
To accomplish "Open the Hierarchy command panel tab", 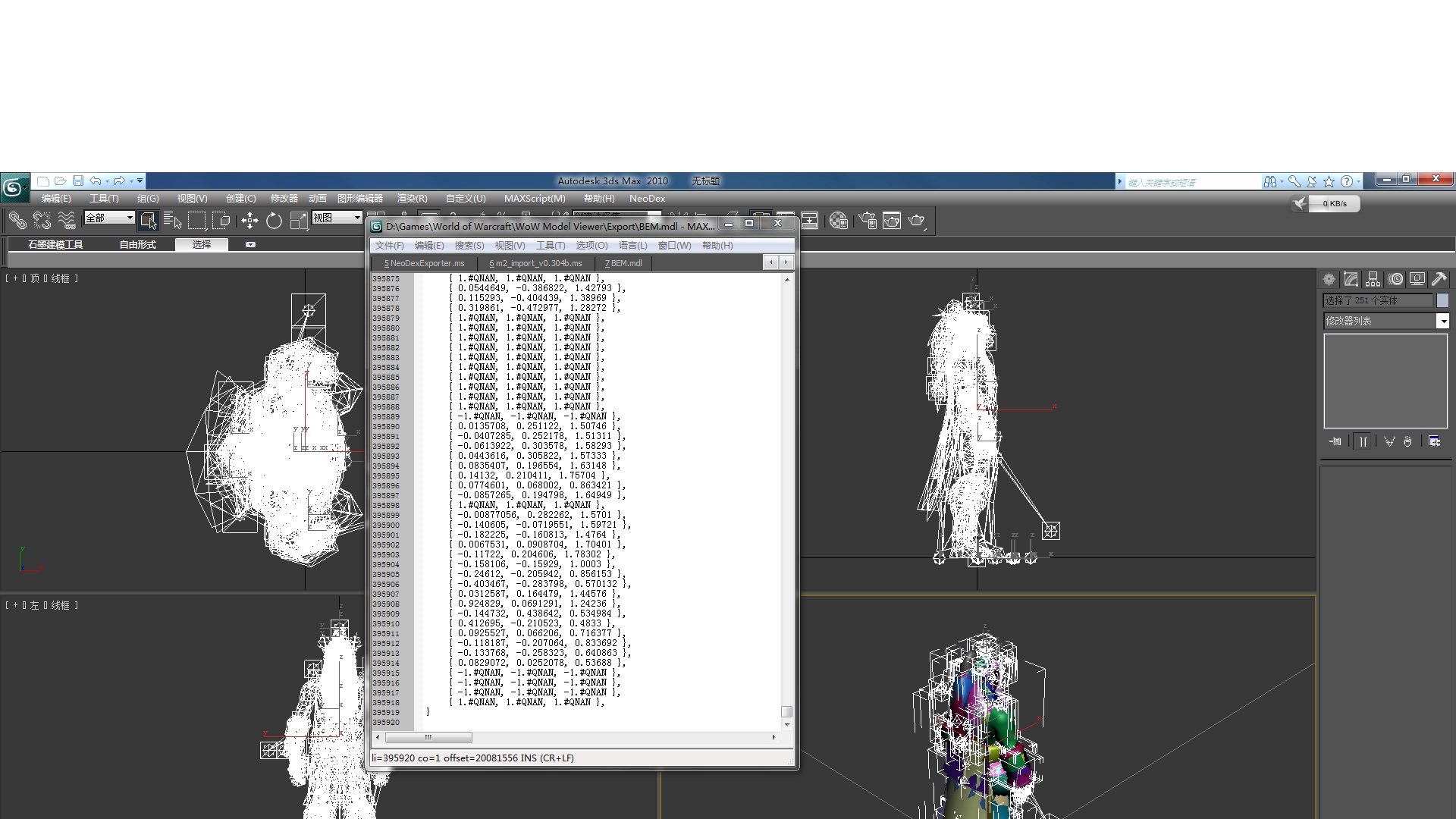I will point(1373,279).
